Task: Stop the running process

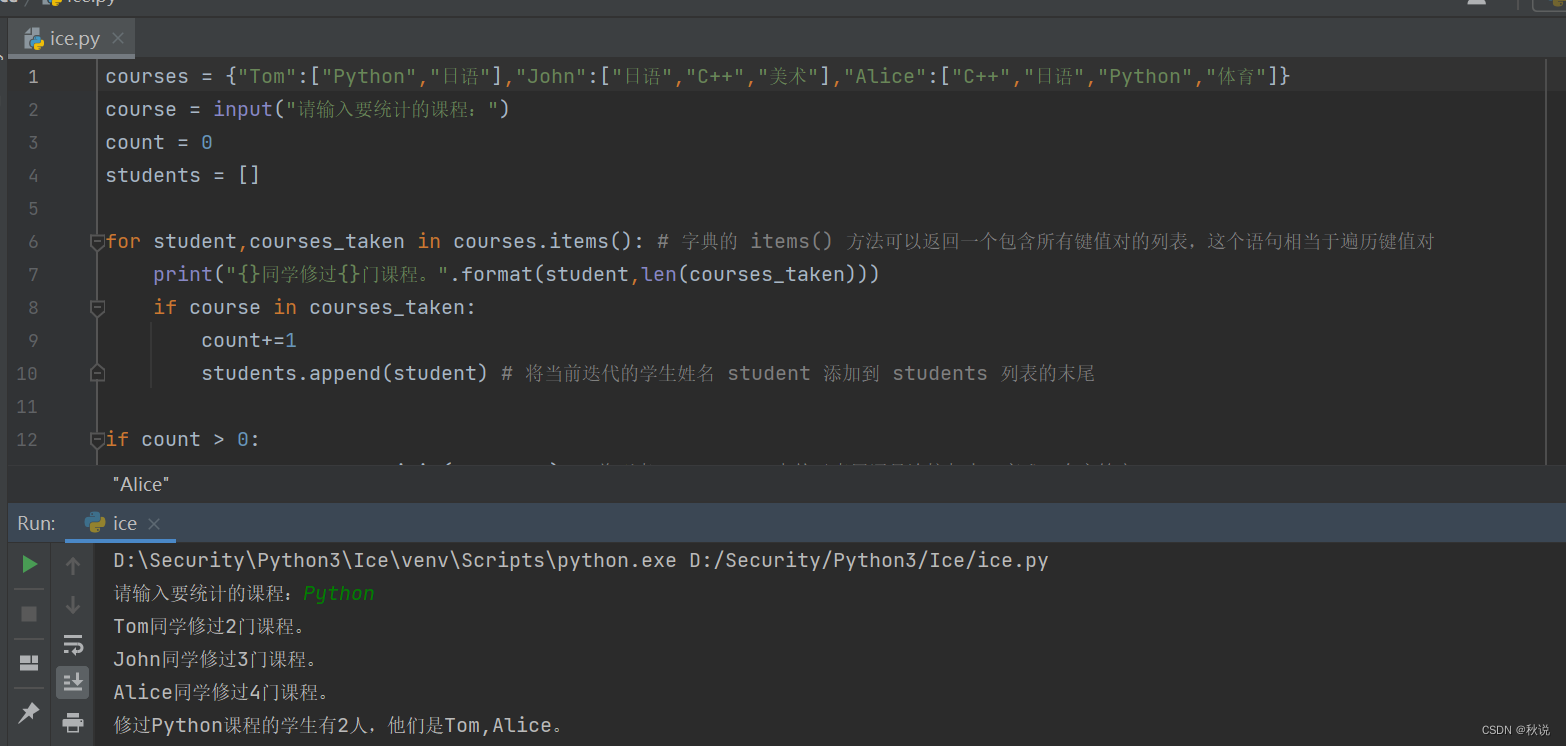Action: tap(29, 613)
